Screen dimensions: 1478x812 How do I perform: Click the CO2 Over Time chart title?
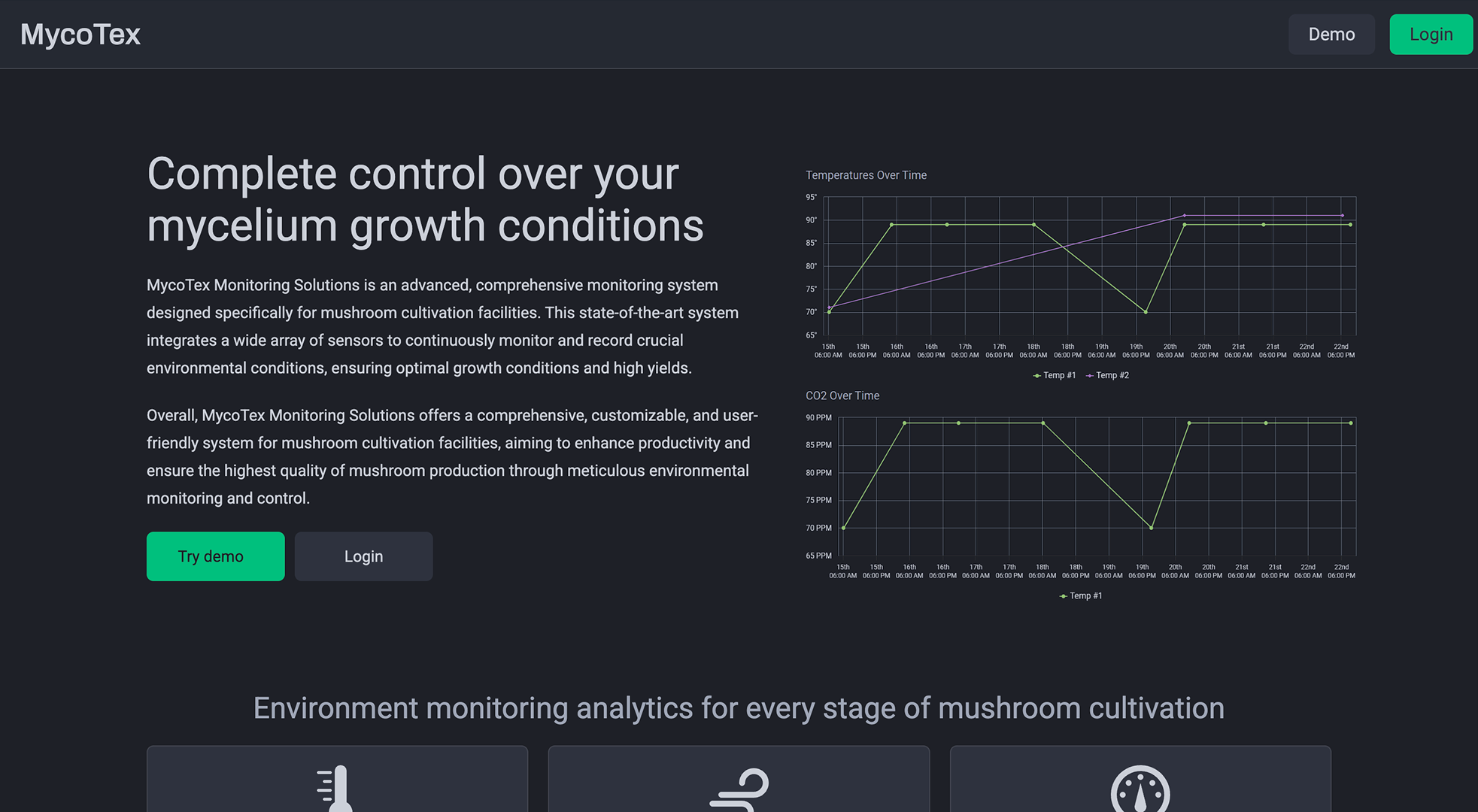pos(842,395)
